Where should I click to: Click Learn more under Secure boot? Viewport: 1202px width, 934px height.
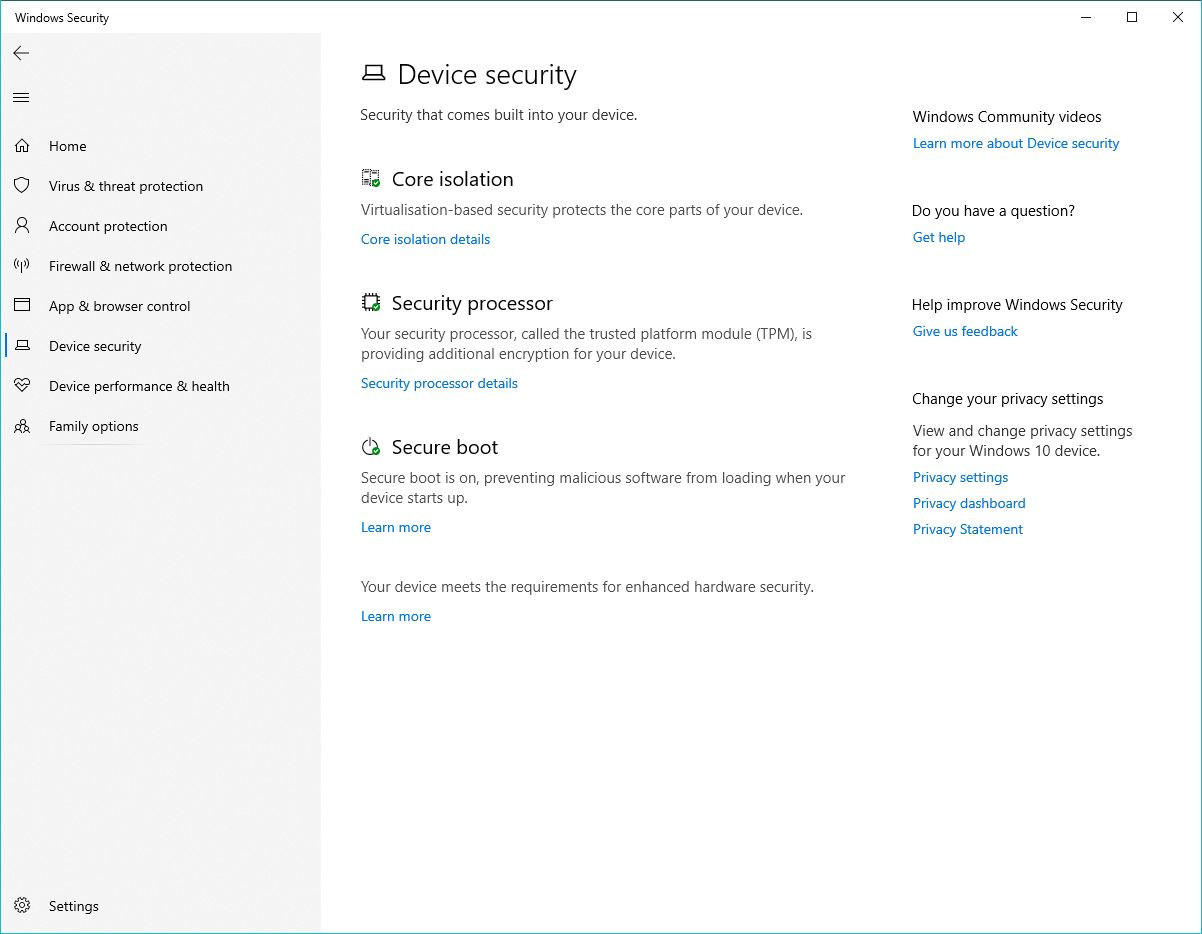[396, 527]
